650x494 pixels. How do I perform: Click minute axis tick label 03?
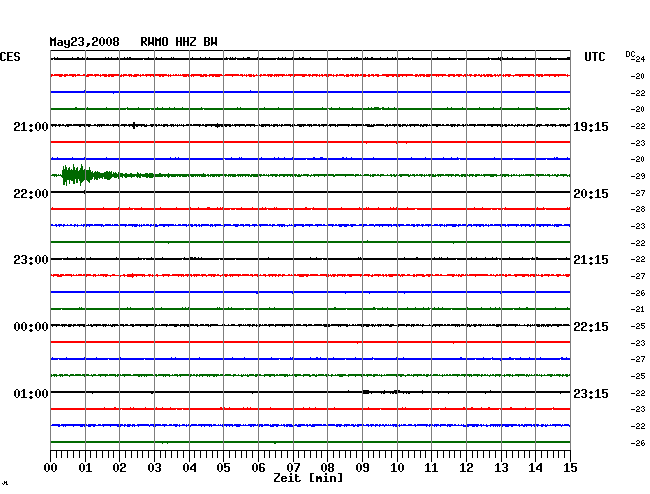pyautogui.click(x=154, y=468)
